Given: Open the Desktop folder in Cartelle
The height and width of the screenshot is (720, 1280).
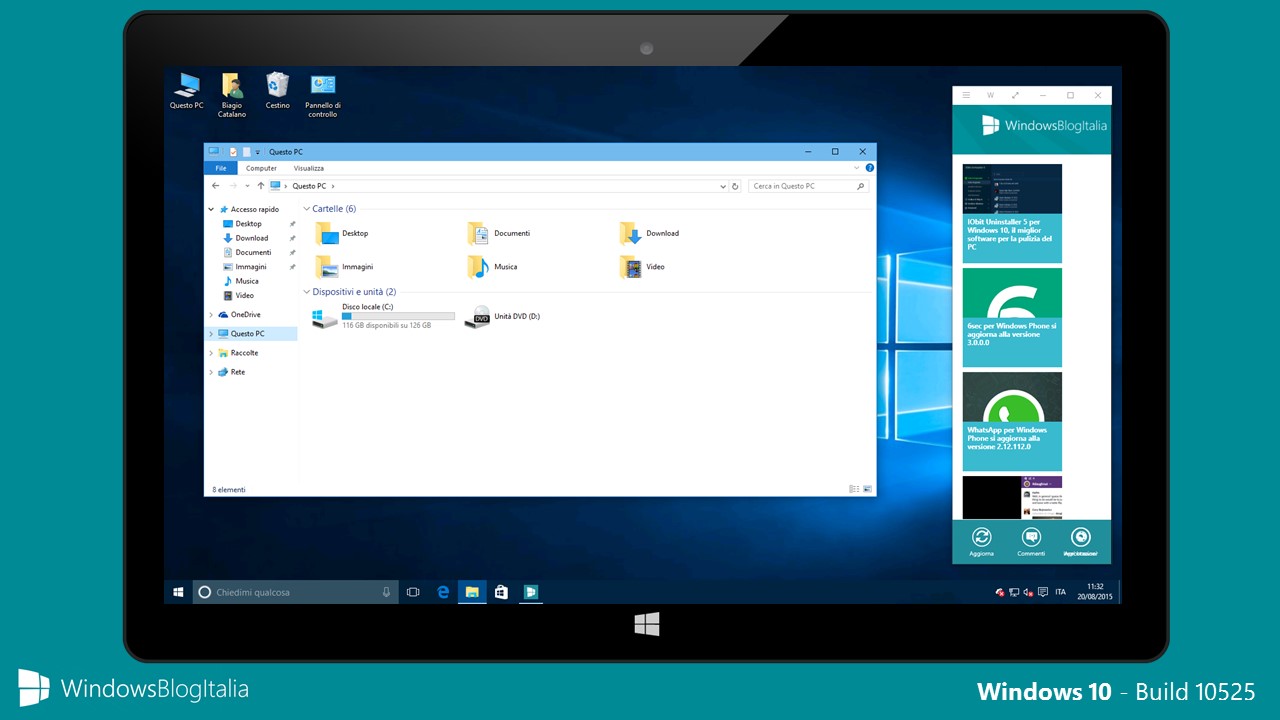Looking at the screenshot, I should tap(342, 234).
